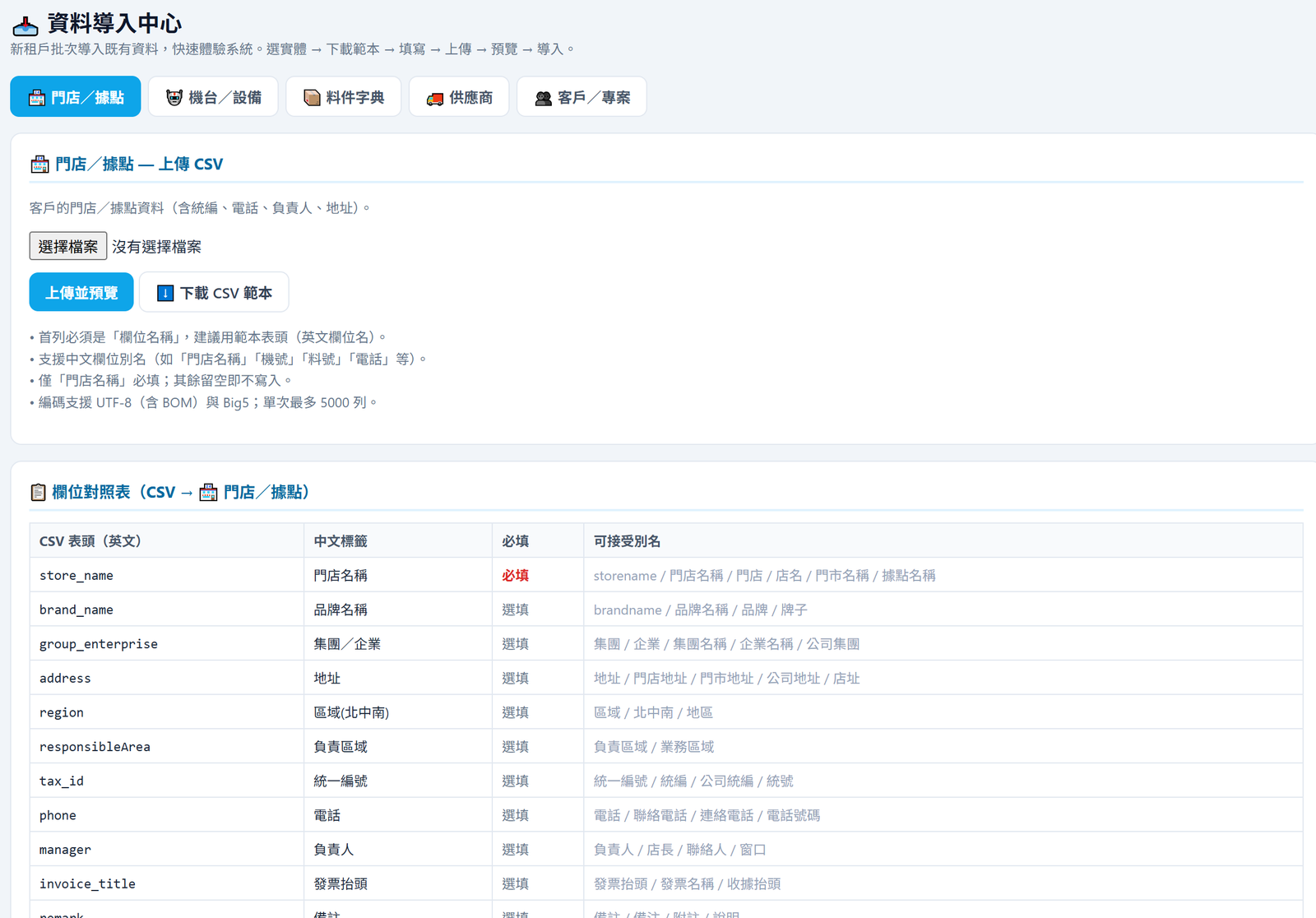Click the 沒有選擇檔案 file status text
Viewport: 1316px width, 918px height.
pos(157,247)
